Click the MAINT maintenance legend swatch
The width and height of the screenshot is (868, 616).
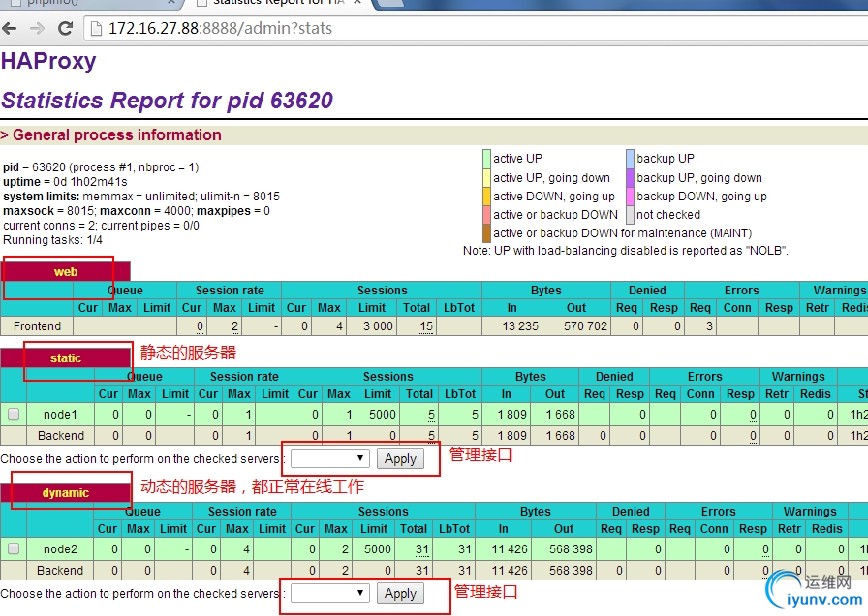[x=486, y=233]
